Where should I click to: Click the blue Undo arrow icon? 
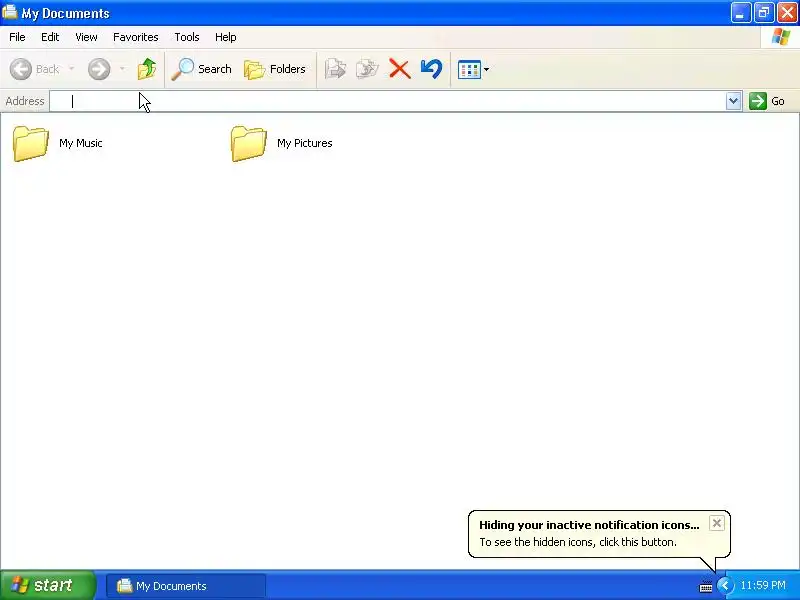point(432,69)
